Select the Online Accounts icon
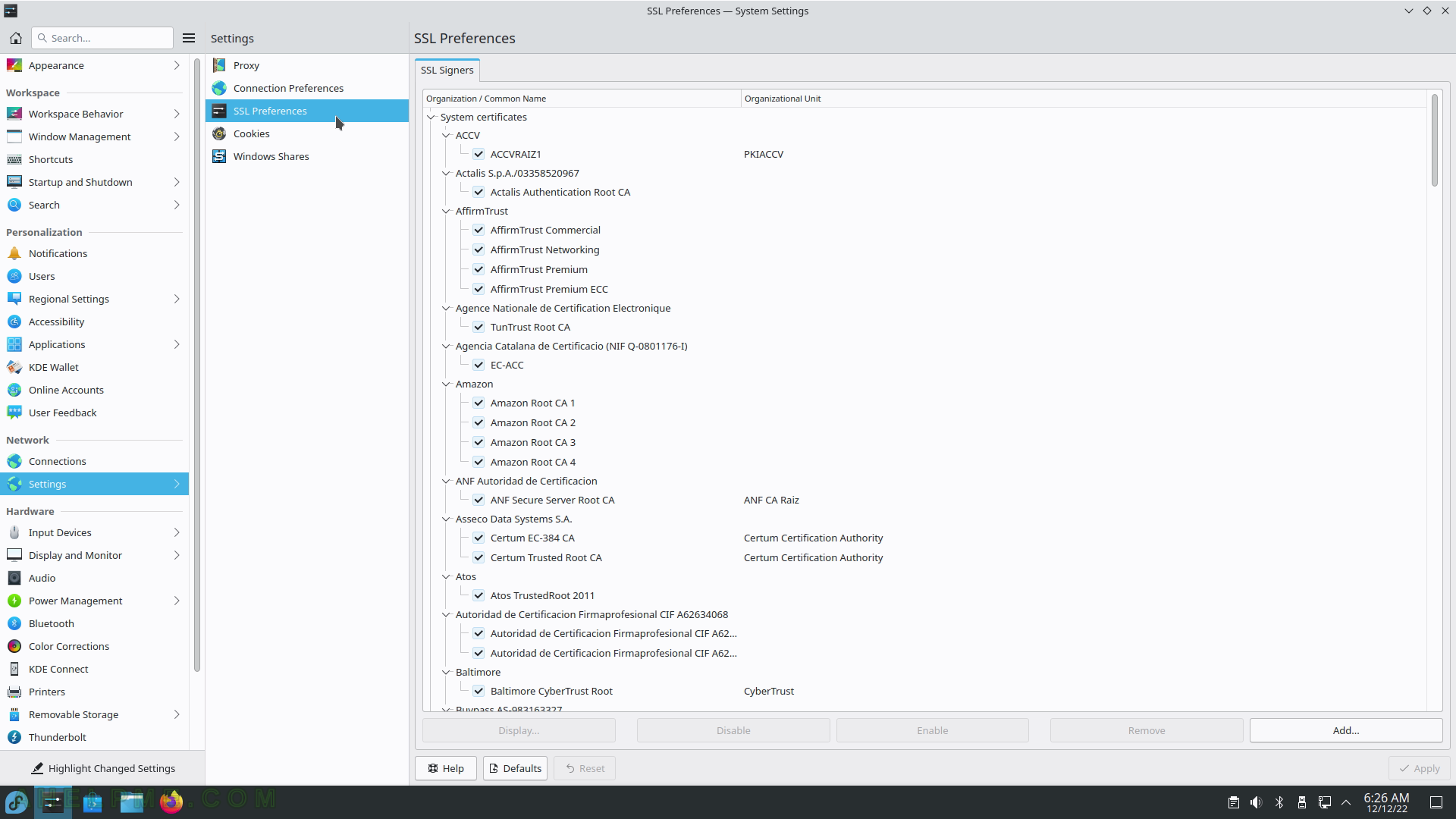Viewport: 1456px width, 819px height. pyautogui.click(x=14, y=390)
